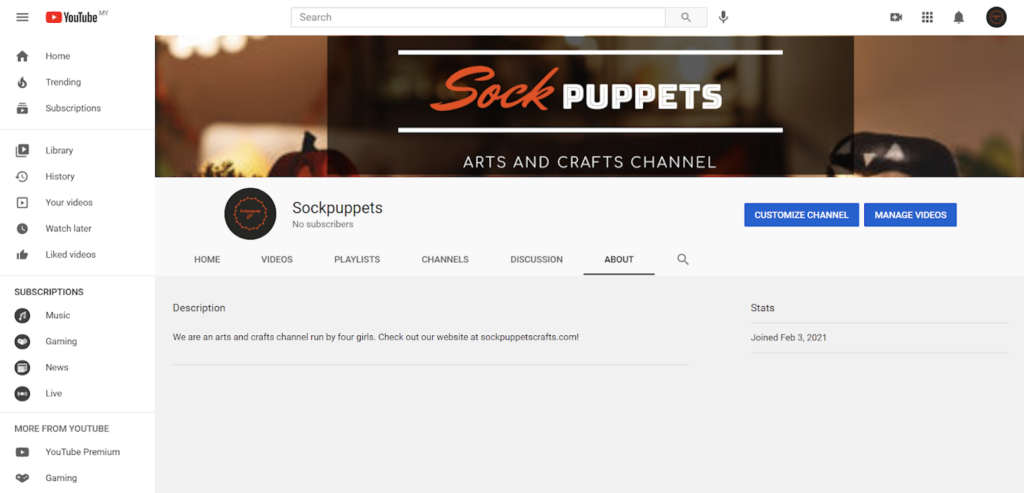Open the Discussion tab
Screen dimensions: 1024x493
(x=536, y=259)
